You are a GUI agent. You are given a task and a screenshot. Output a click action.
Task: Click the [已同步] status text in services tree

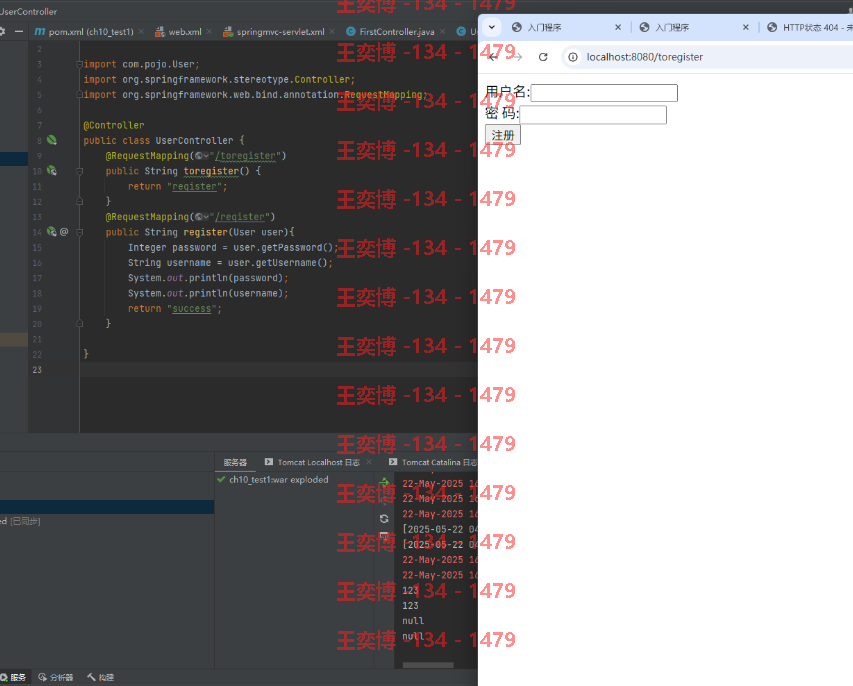pos(26,521)
